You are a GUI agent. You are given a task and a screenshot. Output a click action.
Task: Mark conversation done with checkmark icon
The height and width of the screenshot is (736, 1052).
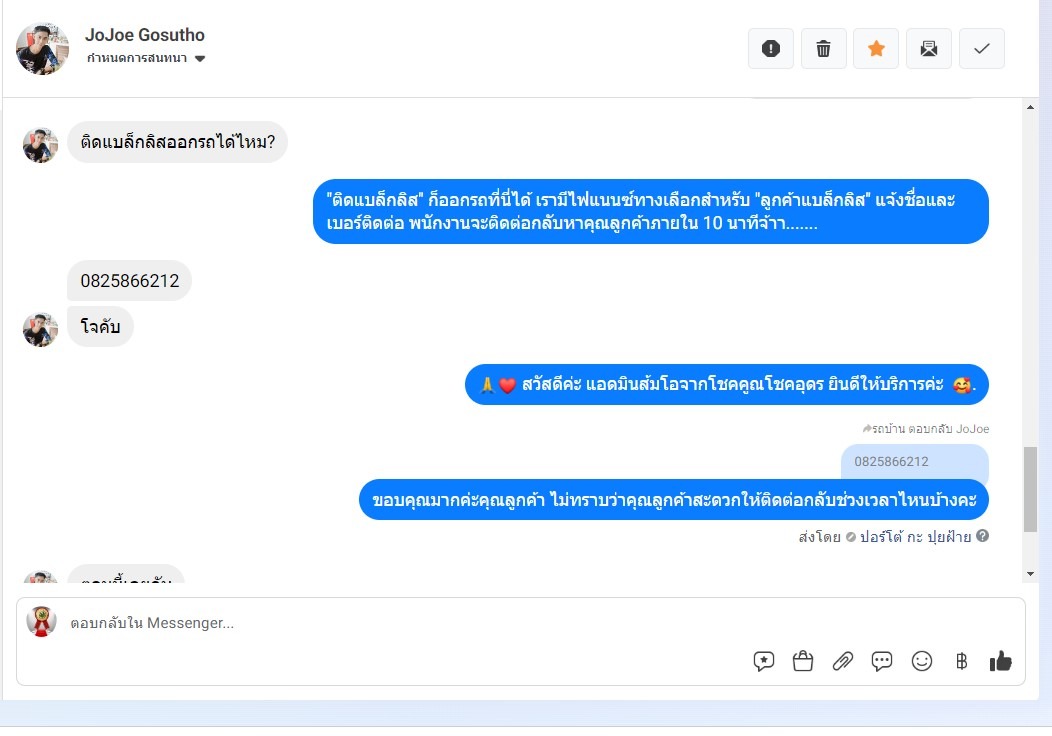pos(982,48)
